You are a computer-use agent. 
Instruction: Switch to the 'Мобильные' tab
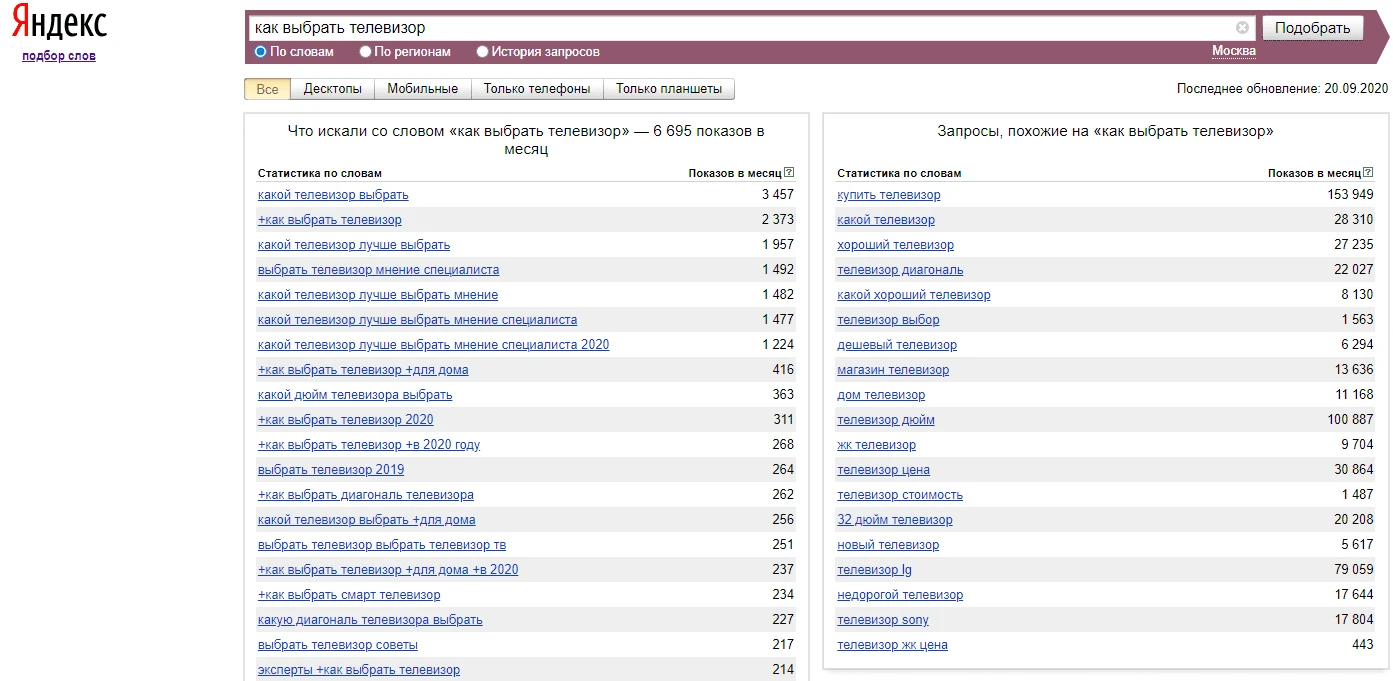pos(422,89)
